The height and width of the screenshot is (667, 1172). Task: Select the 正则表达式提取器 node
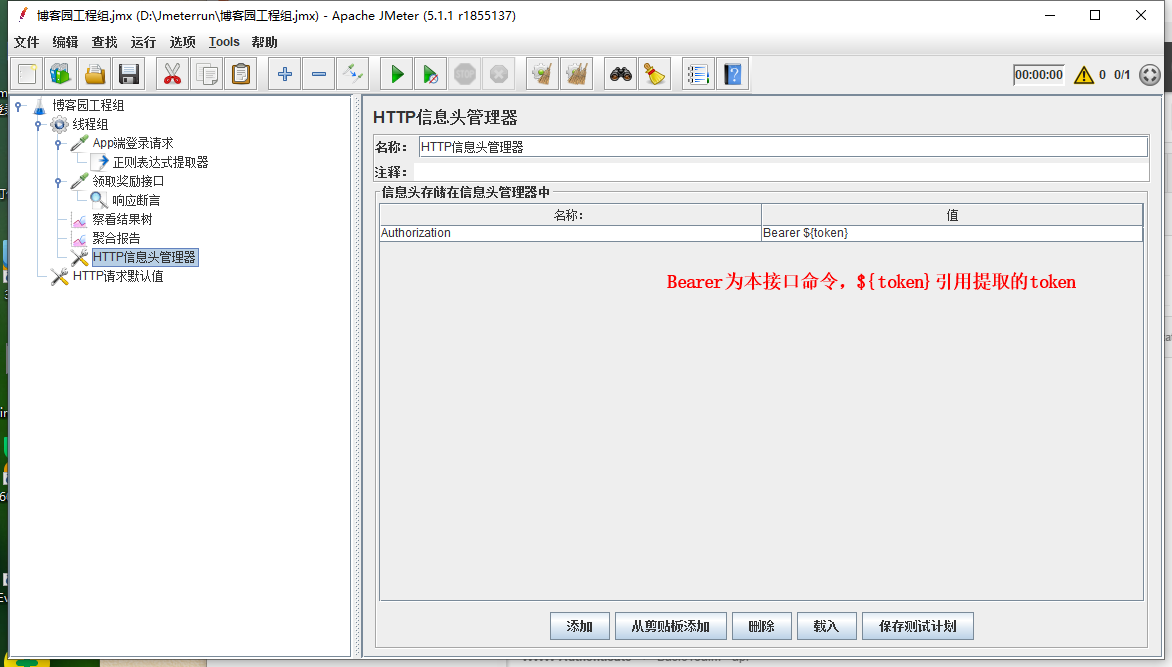(x=160, y=162)
